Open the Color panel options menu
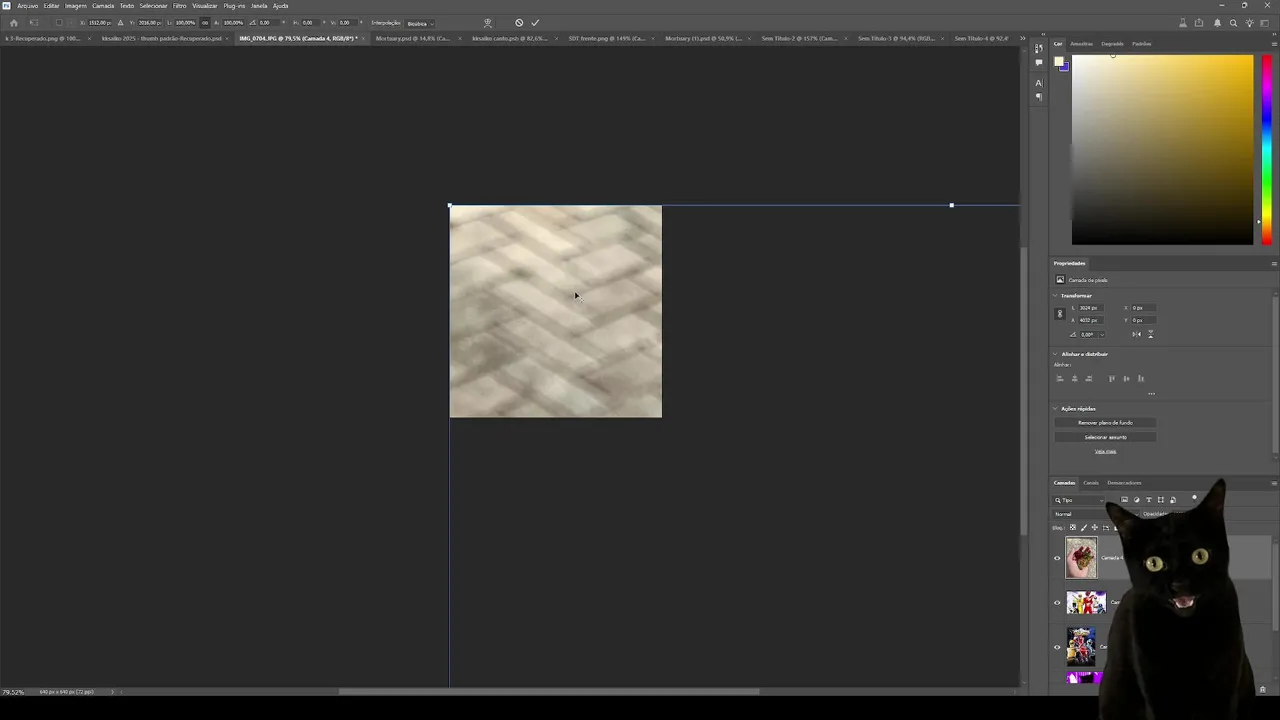This screenshot has height=720, width=1280. coord(1274,44)
